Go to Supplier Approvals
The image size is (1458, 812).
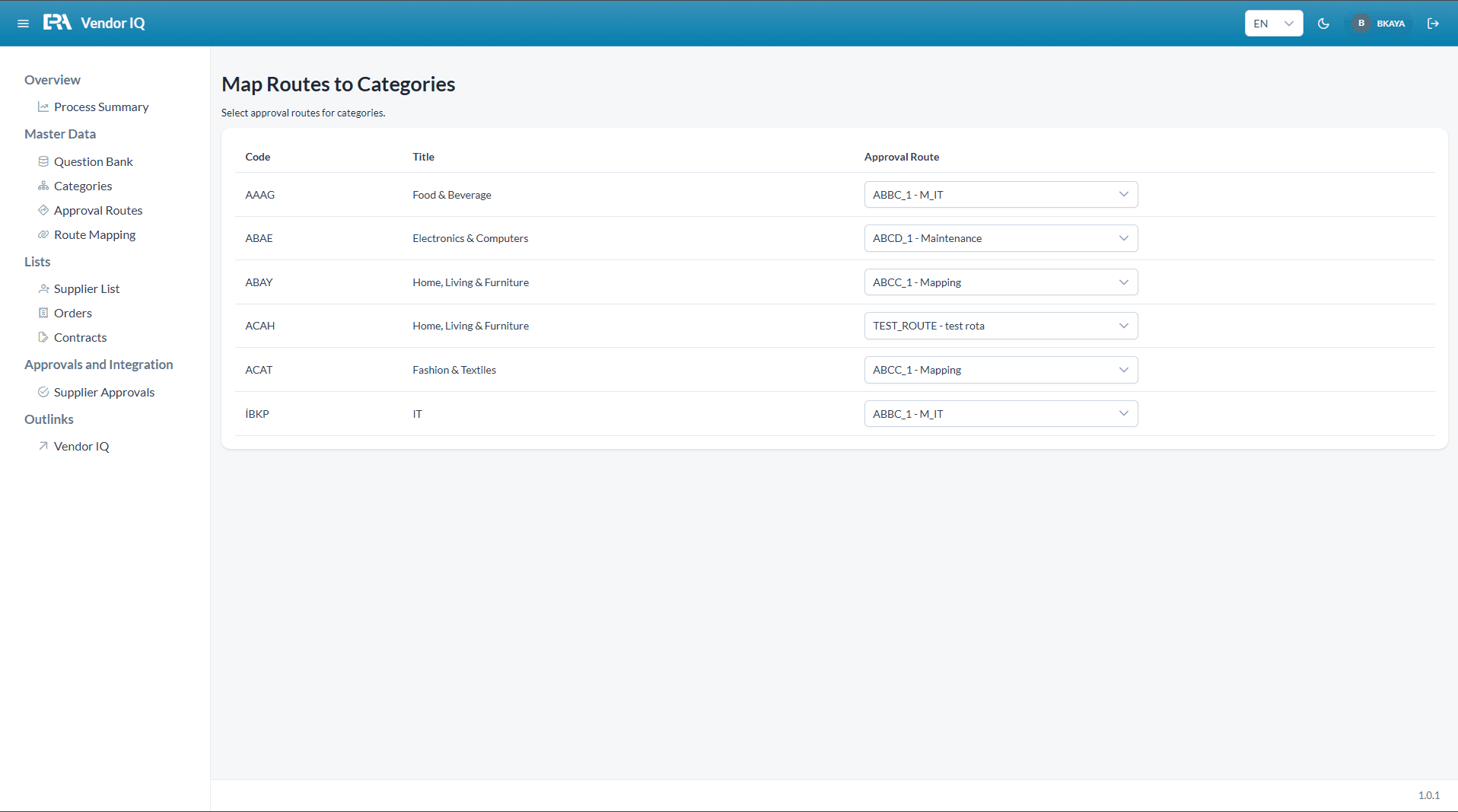pyautogui.click(x=104, y=392)
